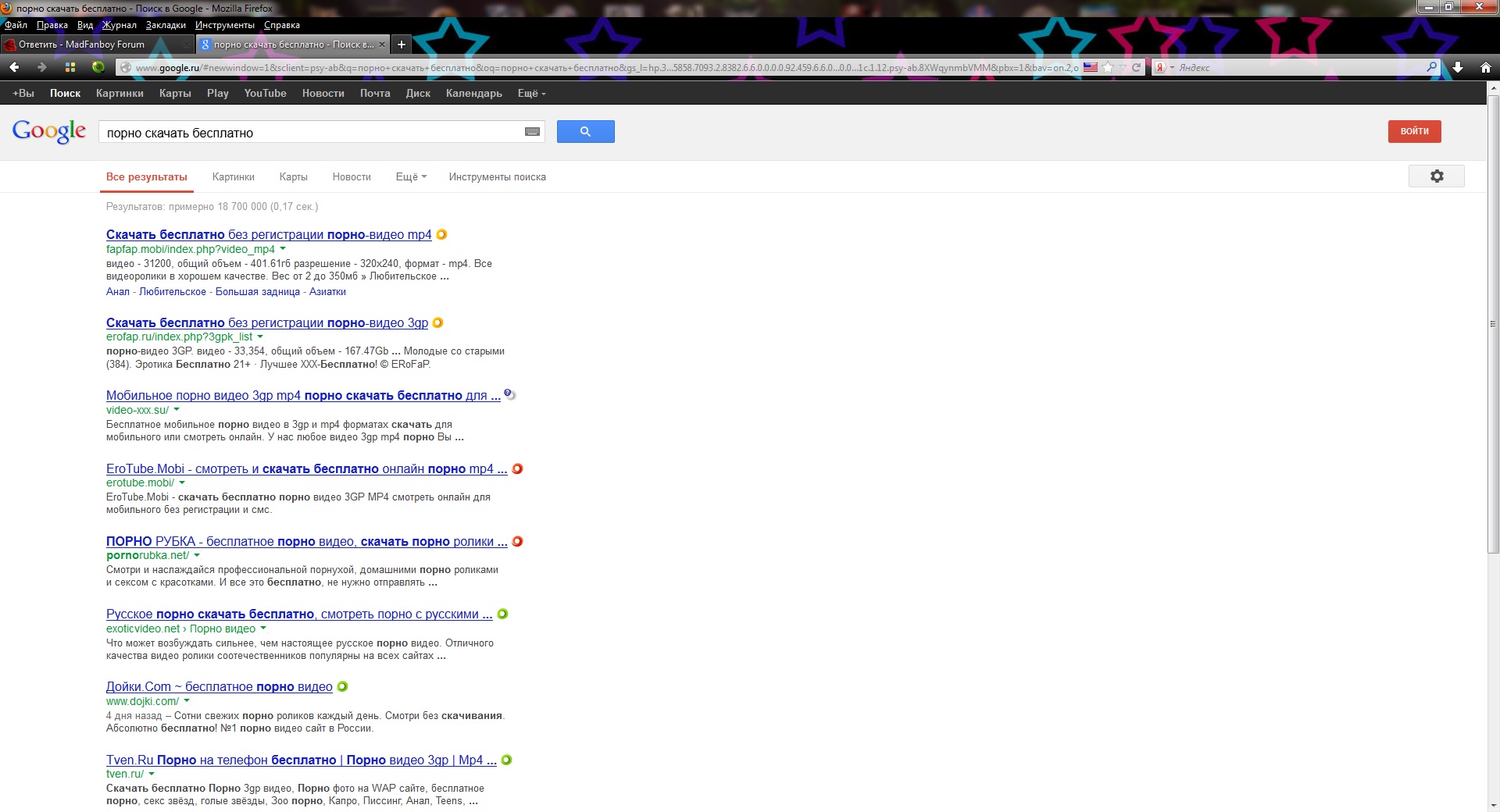Open Диск in the top black bar
The image size is (1500, 812).
pos(418,93)
